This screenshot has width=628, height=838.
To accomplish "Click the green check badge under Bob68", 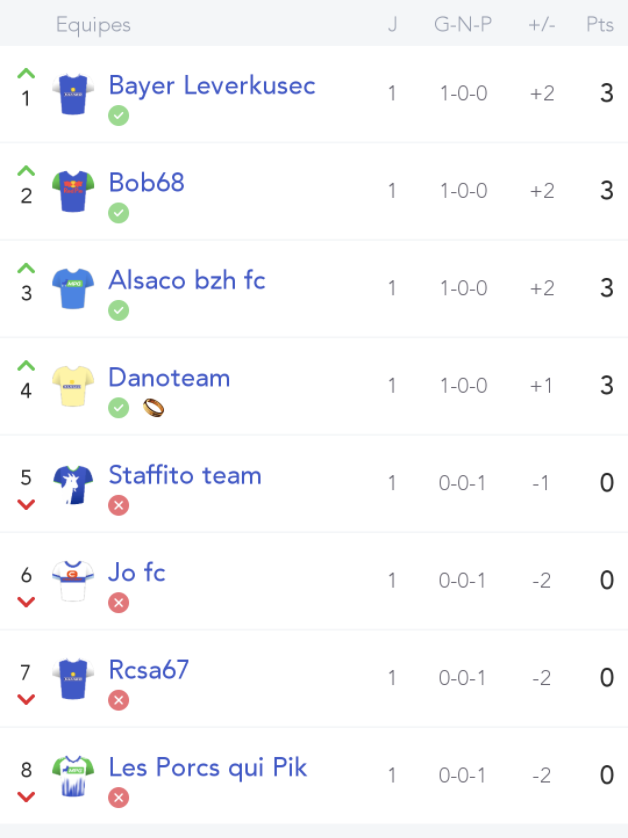I will tap(119, 213).
